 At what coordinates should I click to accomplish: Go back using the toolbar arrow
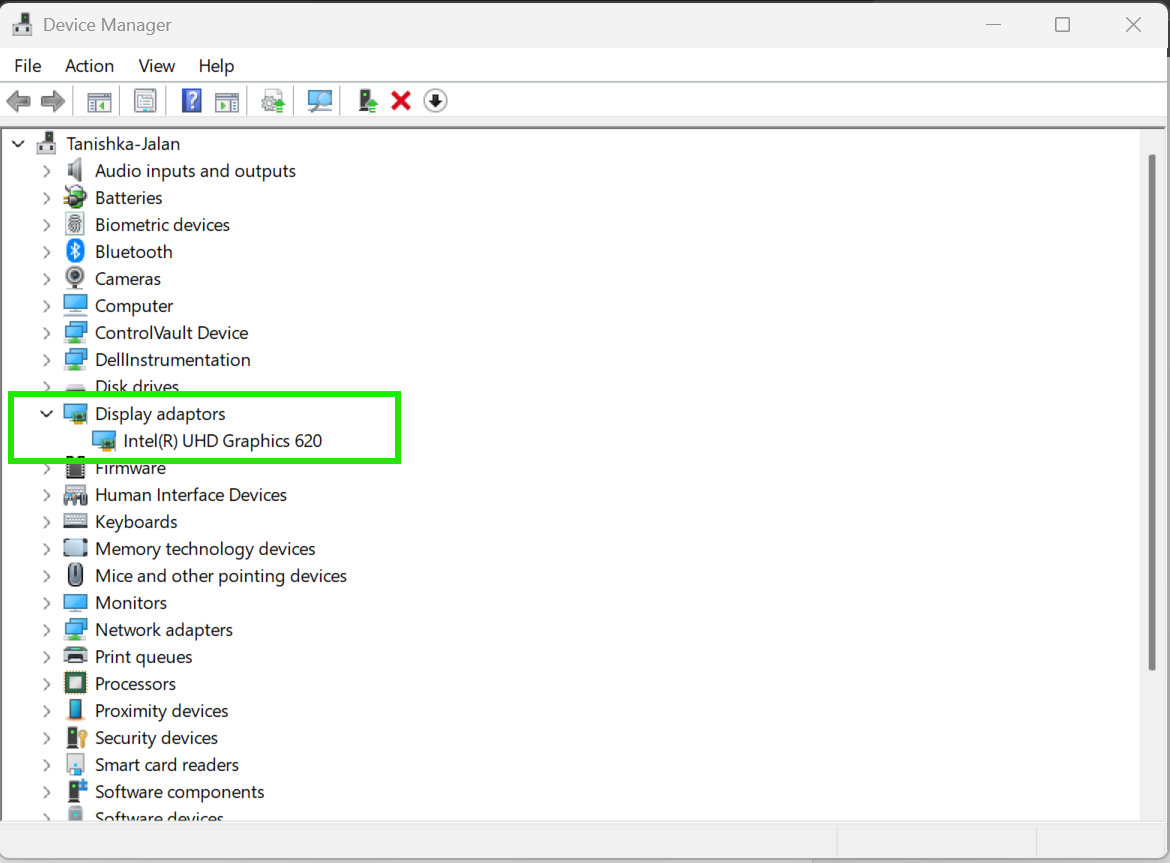pyautogui.click(x=19, y=101)
